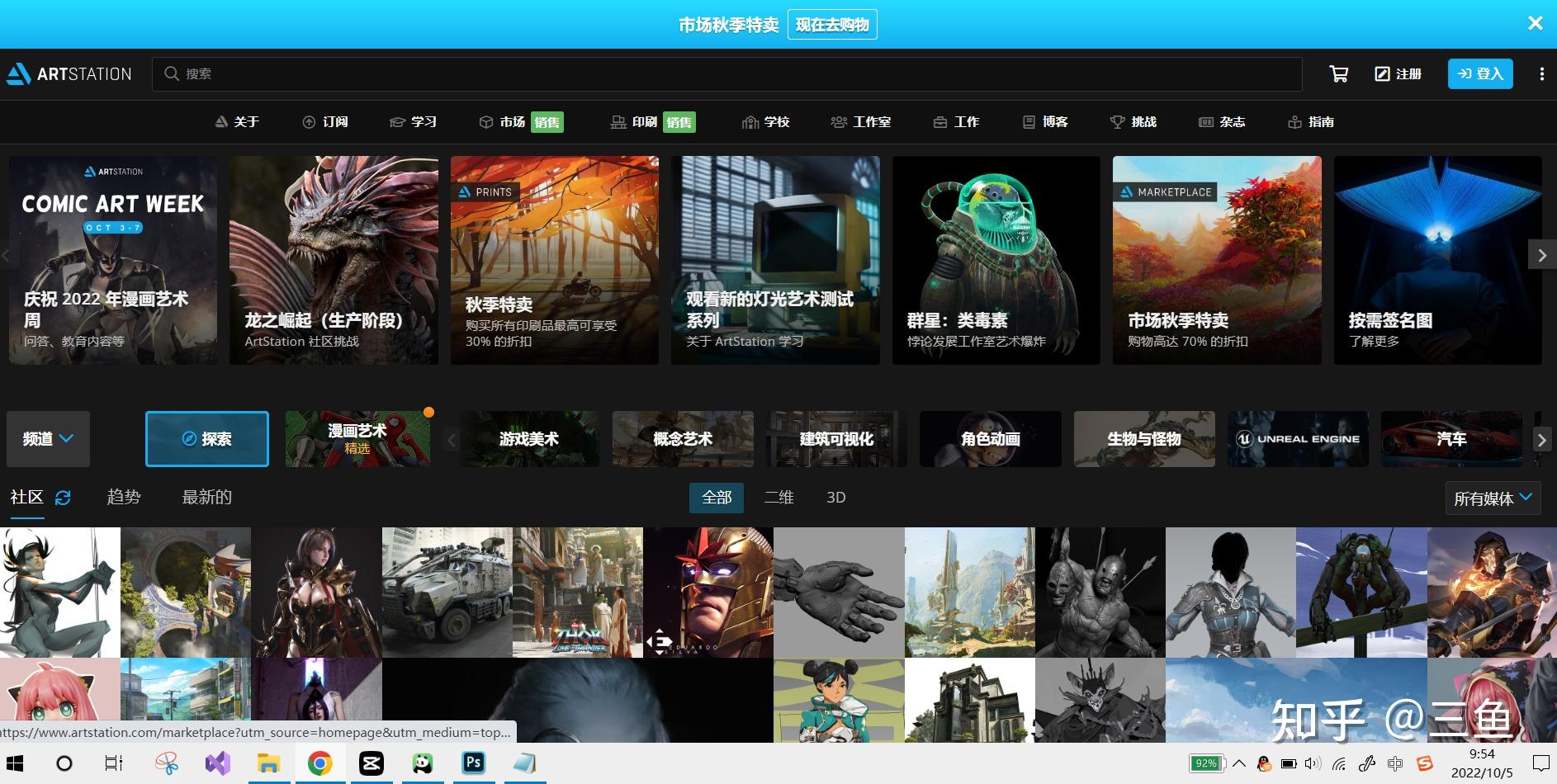1557x784 pixels.
Task: Open the 游戏美术 channel
Action: point(529,439)
